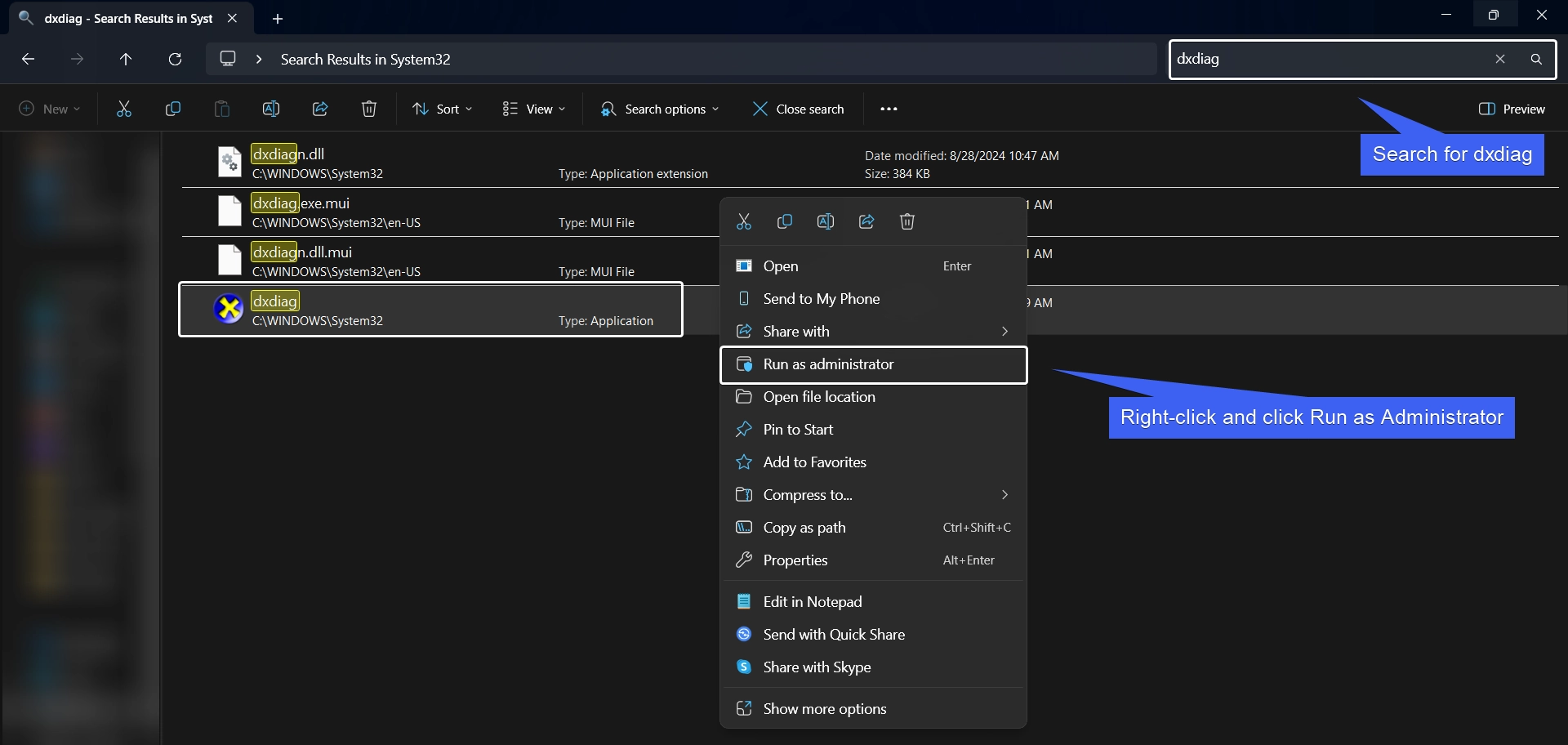The height and width of the screenshot is (745, 1568).
Task: Click Cut icon in context menu
Action: click(744, 221)
